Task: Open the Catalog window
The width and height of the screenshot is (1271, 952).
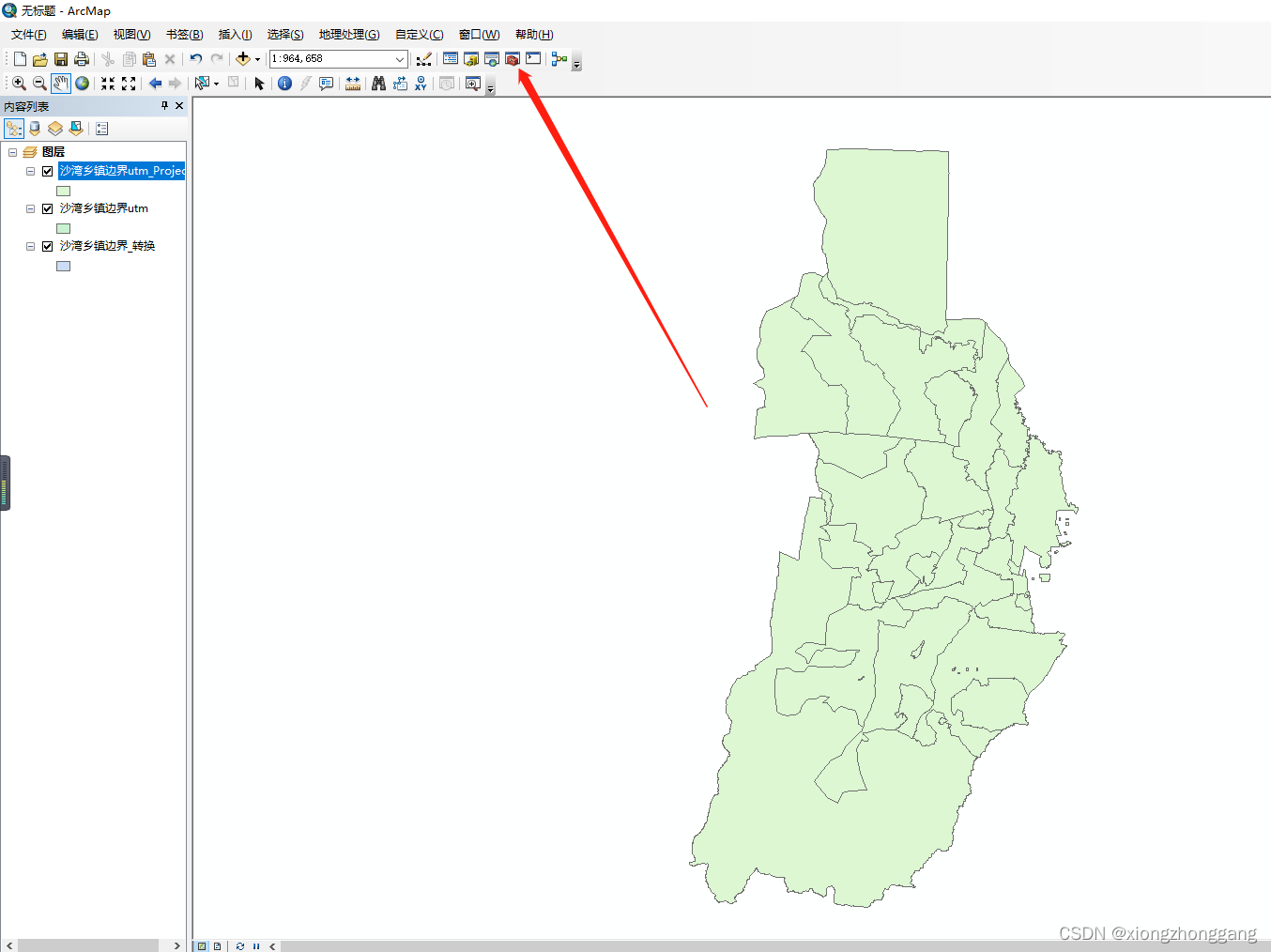Action: [x=470, y=58]
